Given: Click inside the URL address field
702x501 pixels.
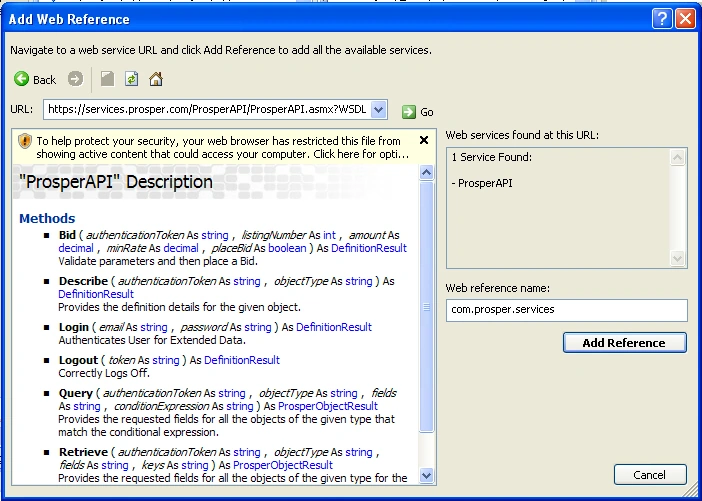Looking at the screenshot, I should (207, 109).
